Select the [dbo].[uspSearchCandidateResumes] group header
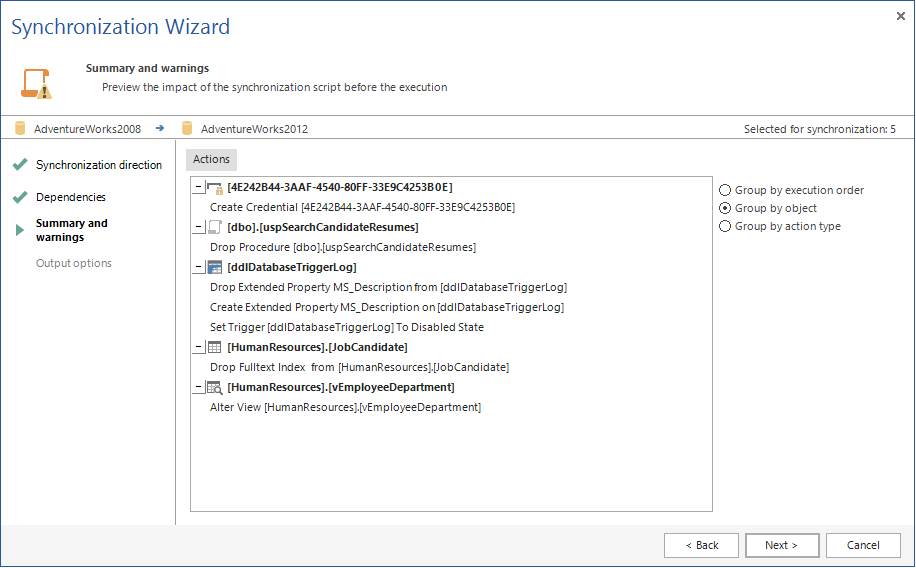The image size is (916, 568). click(323, 227)
